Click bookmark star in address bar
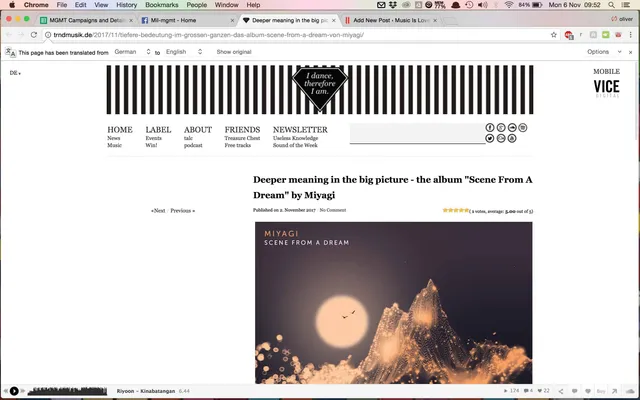This screenshot has height=400, width=640. tap(553, 35)
